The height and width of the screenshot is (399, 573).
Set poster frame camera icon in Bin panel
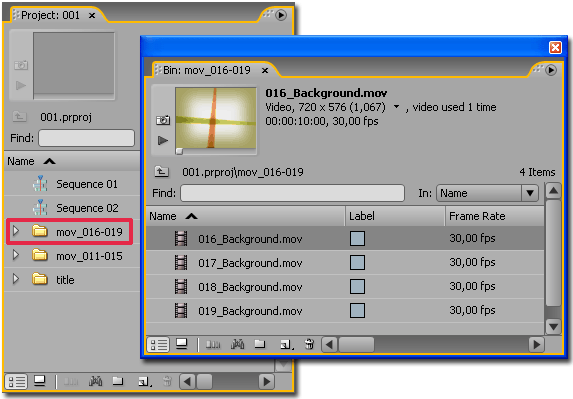(x=163, y=120)
